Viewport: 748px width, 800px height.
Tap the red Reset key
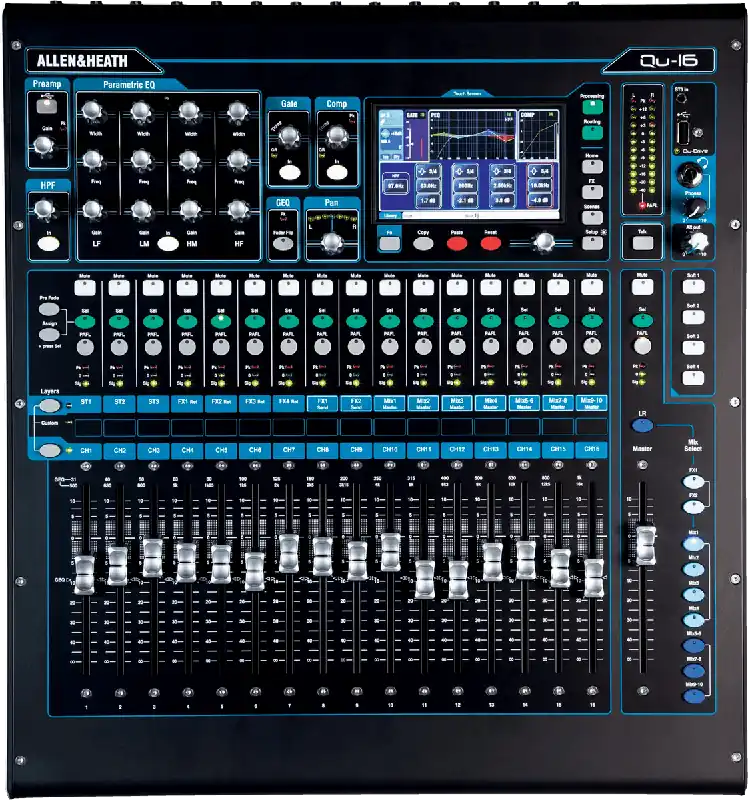pos(490,244)
